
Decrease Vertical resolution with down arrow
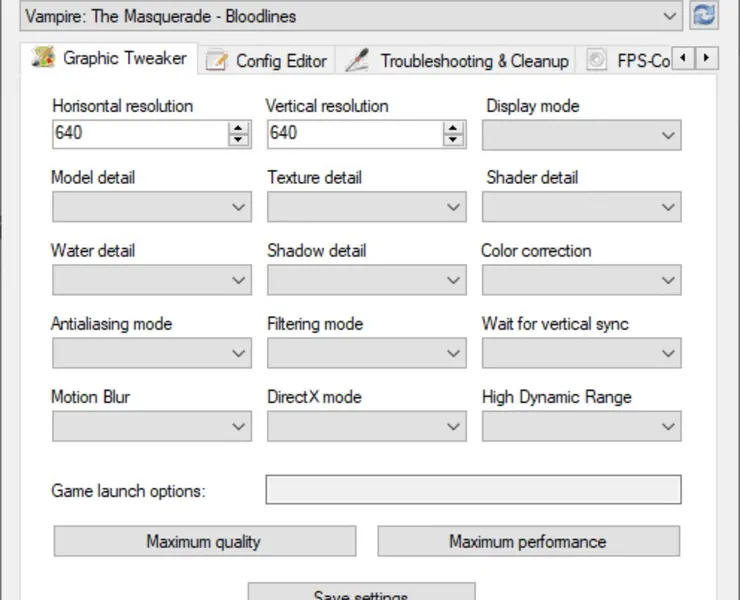point(453,140)
